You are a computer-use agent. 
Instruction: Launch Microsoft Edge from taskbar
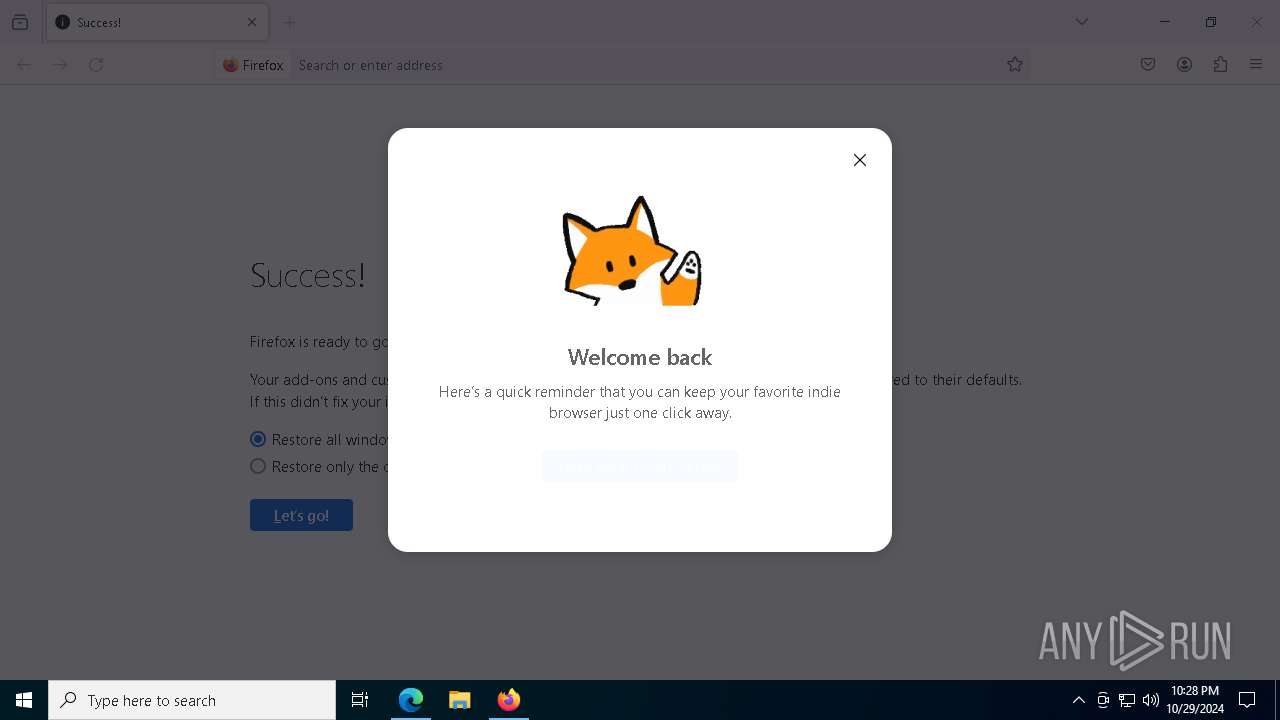tap(411, 700)
